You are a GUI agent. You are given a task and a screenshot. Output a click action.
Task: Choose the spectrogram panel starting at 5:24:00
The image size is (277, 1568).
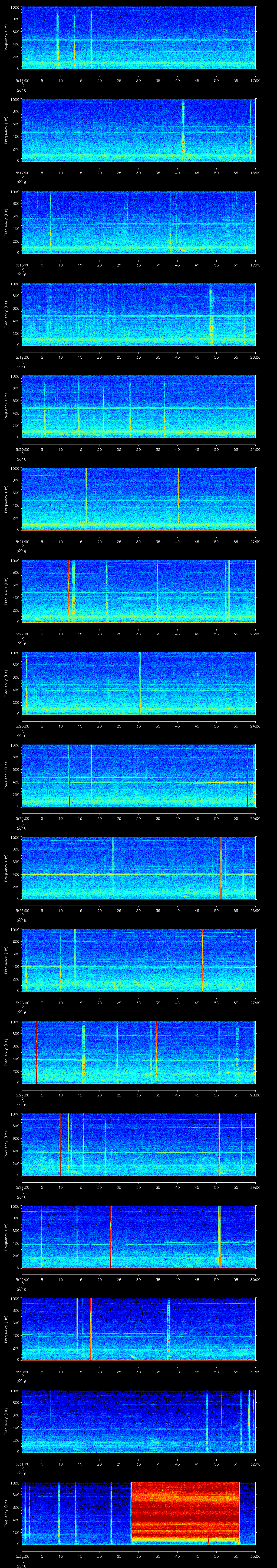138,775
